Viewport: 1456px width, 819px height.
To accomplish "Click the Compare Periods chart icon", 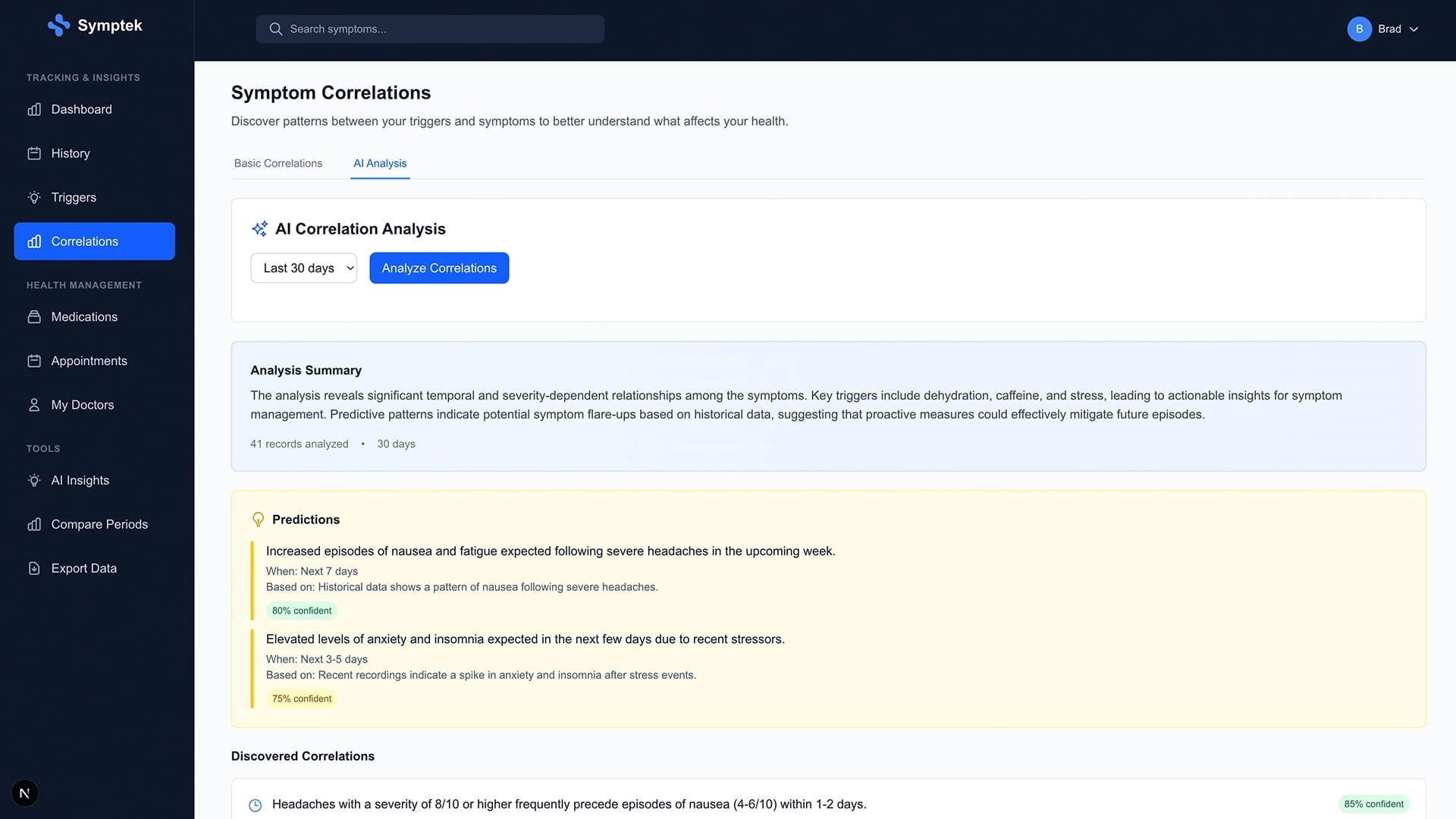I will click(x=34, y=525).
